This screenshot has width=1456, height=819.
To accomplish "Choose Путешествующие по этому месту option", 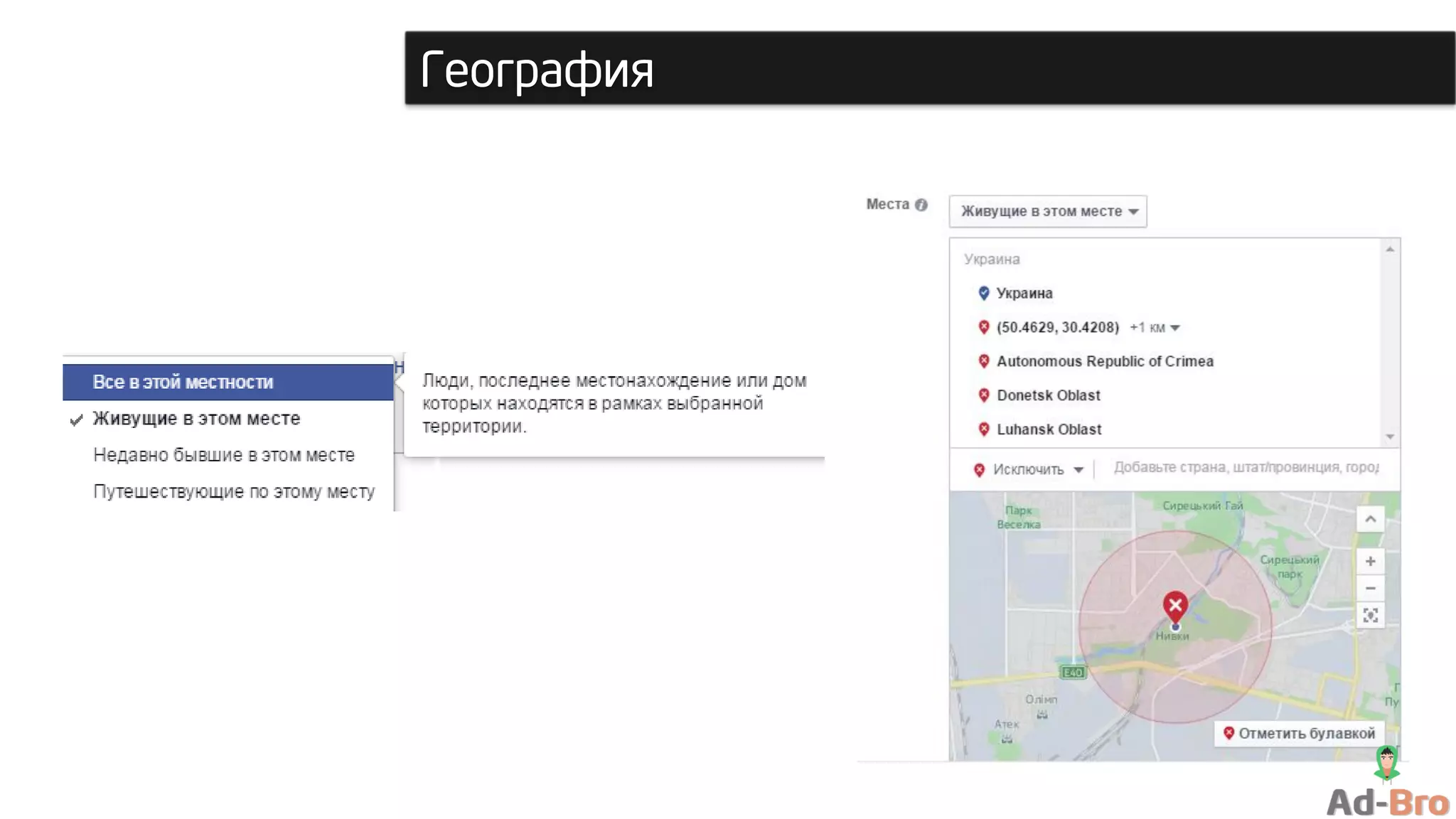I will [228, 491].
